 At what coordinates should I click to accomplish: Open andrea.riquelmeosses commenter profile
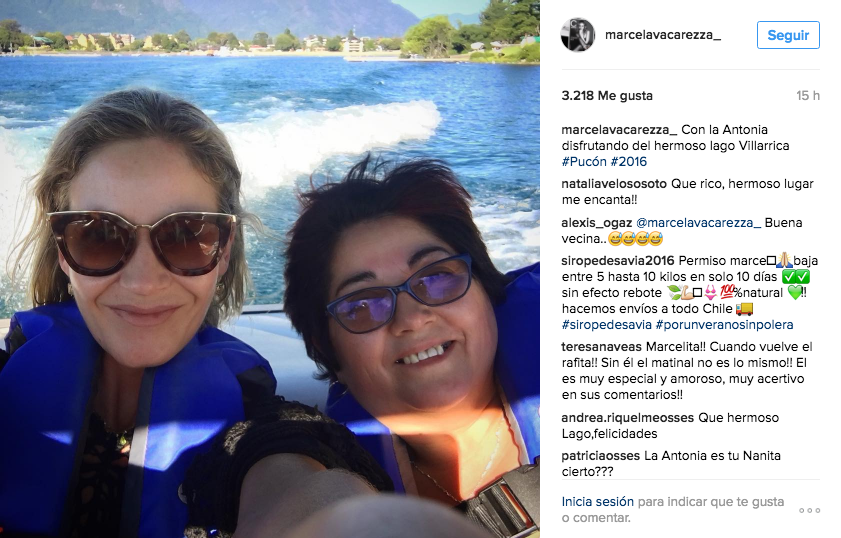[x=628, y=418]
